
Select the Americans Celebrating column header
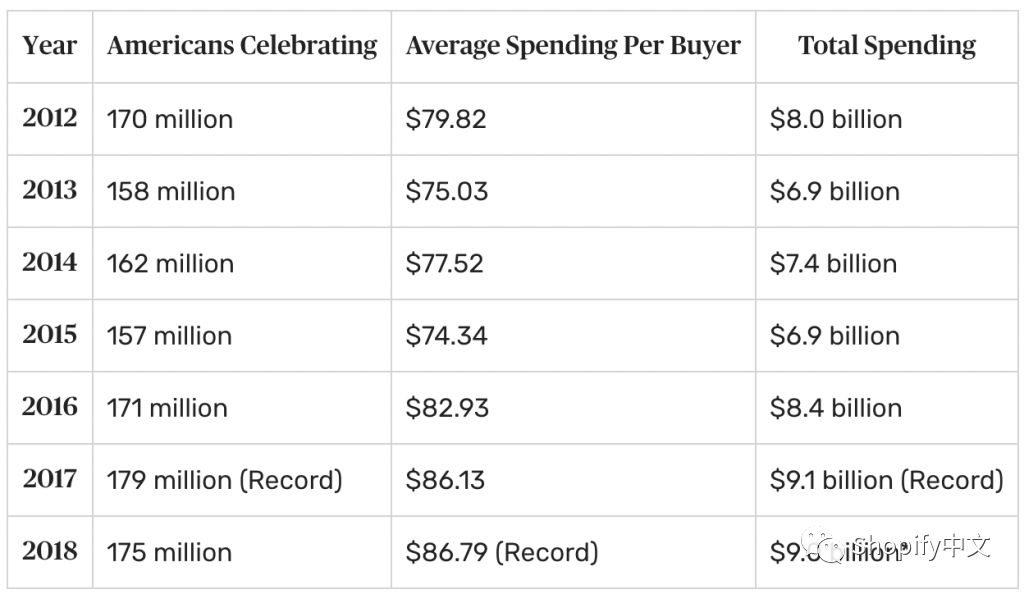tap(242, 46)
